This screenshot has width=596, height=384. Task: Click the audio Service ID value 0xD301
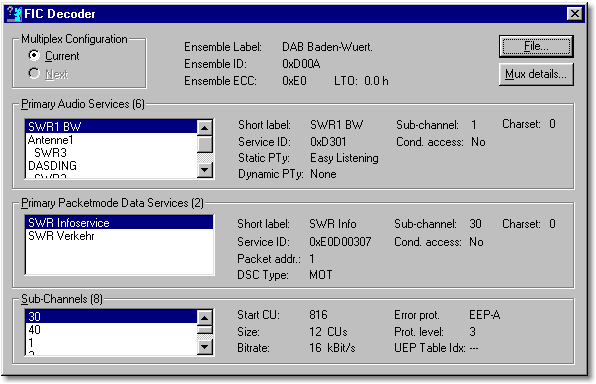pyautogui.click(x=328, y=142)
